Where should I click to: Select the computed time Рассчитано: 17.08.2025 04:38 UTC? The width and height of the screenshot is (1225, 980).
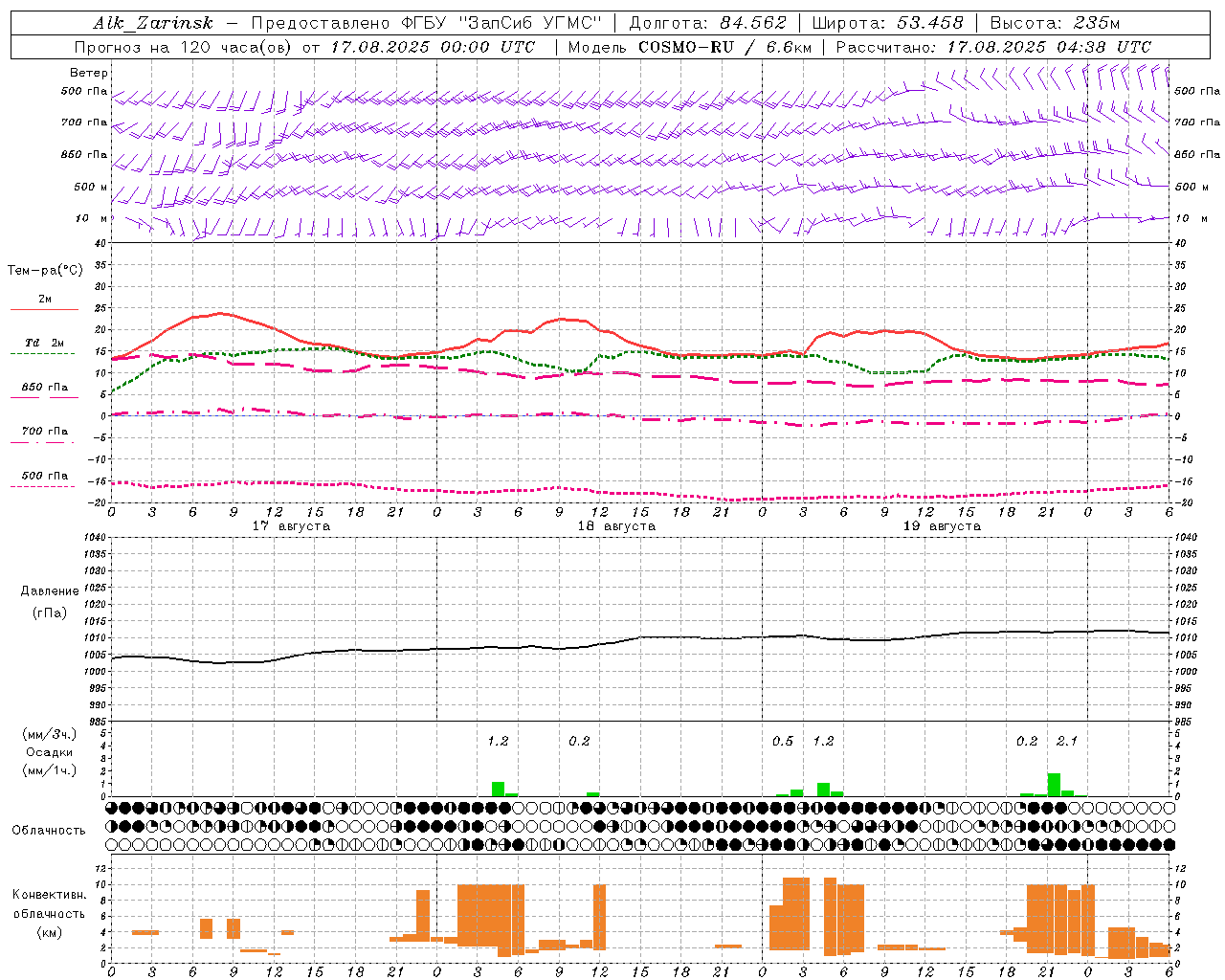[x=993, y=47]
